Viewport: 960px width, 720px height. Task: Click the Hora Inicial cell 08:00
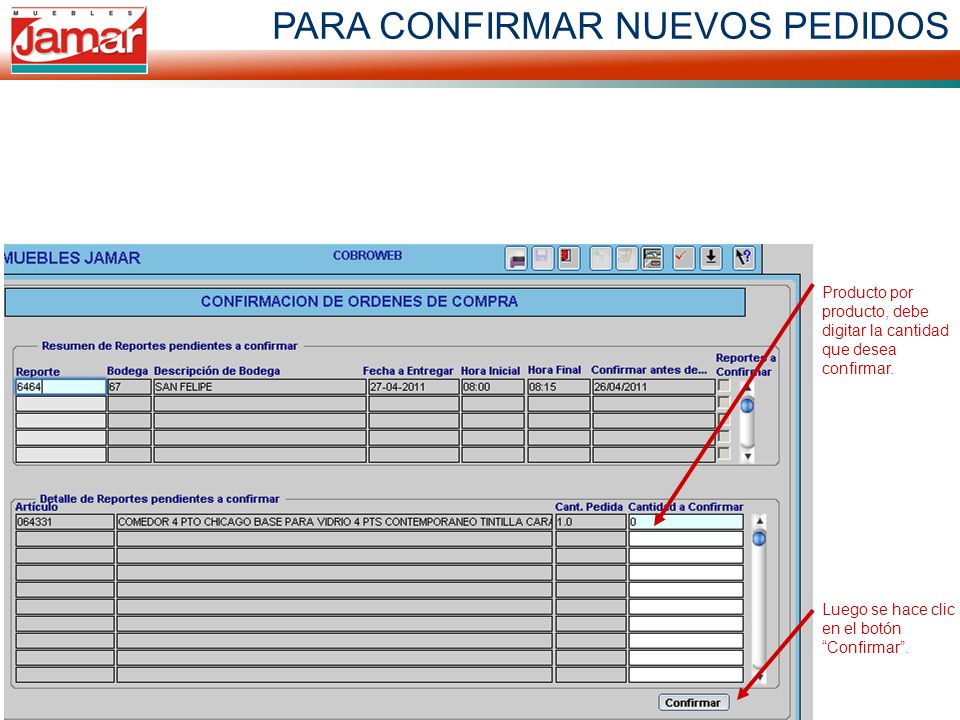(x=493, y=387)
